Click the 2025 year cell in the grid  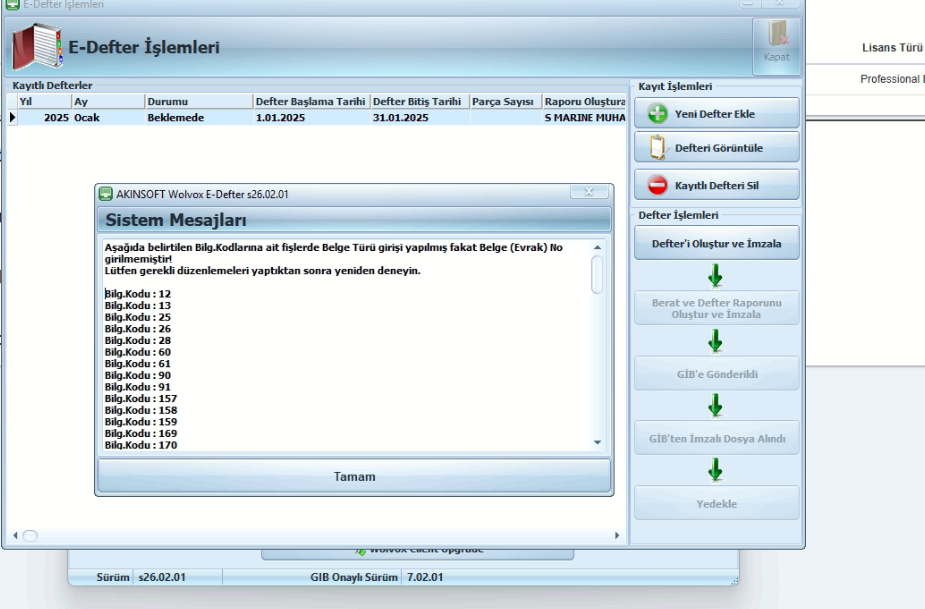[44, 117]
